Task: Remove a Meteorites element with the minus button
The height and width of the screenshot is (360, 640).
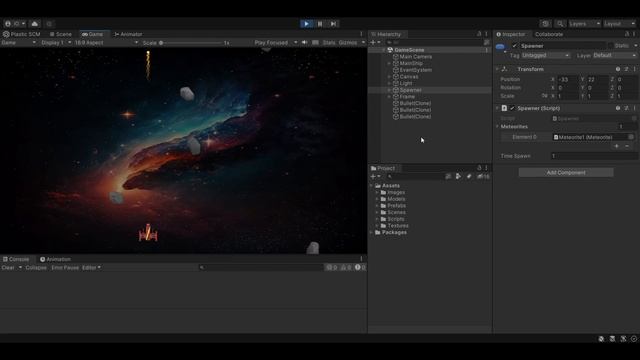Action: point(627,146)
